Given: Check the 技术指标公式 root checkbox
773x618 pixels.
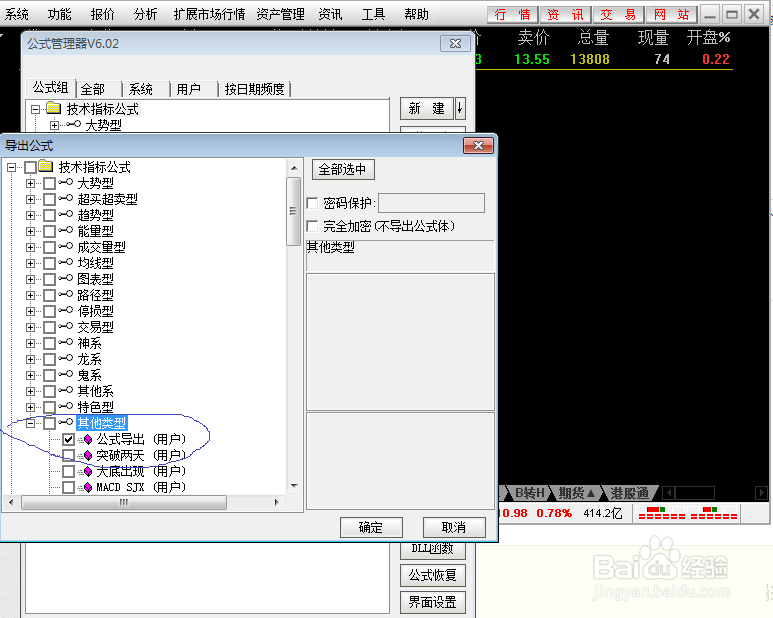Looking at the screenshot, I should (31, 168).
